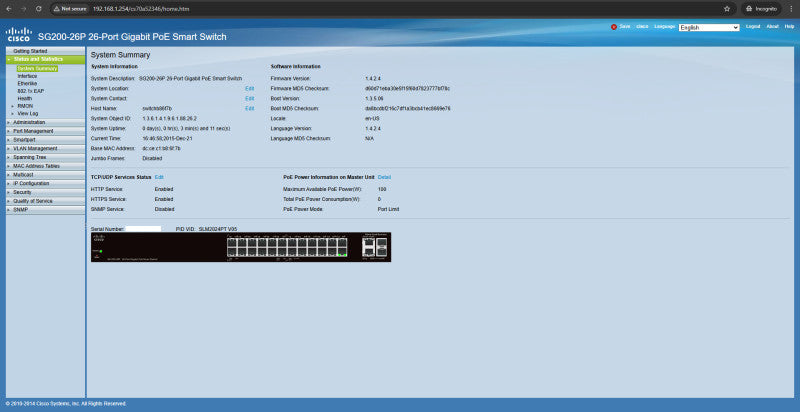Click the Firmware MD5 Checksum value
The width and height of the screenshot is (800, 412).
[407, 89]
